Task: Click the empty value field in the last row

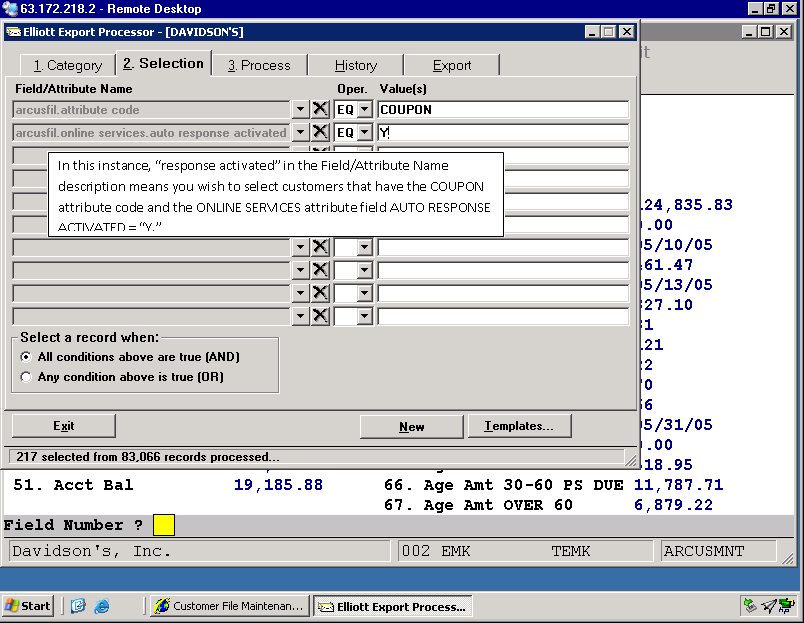Action: tap(503, 316)
